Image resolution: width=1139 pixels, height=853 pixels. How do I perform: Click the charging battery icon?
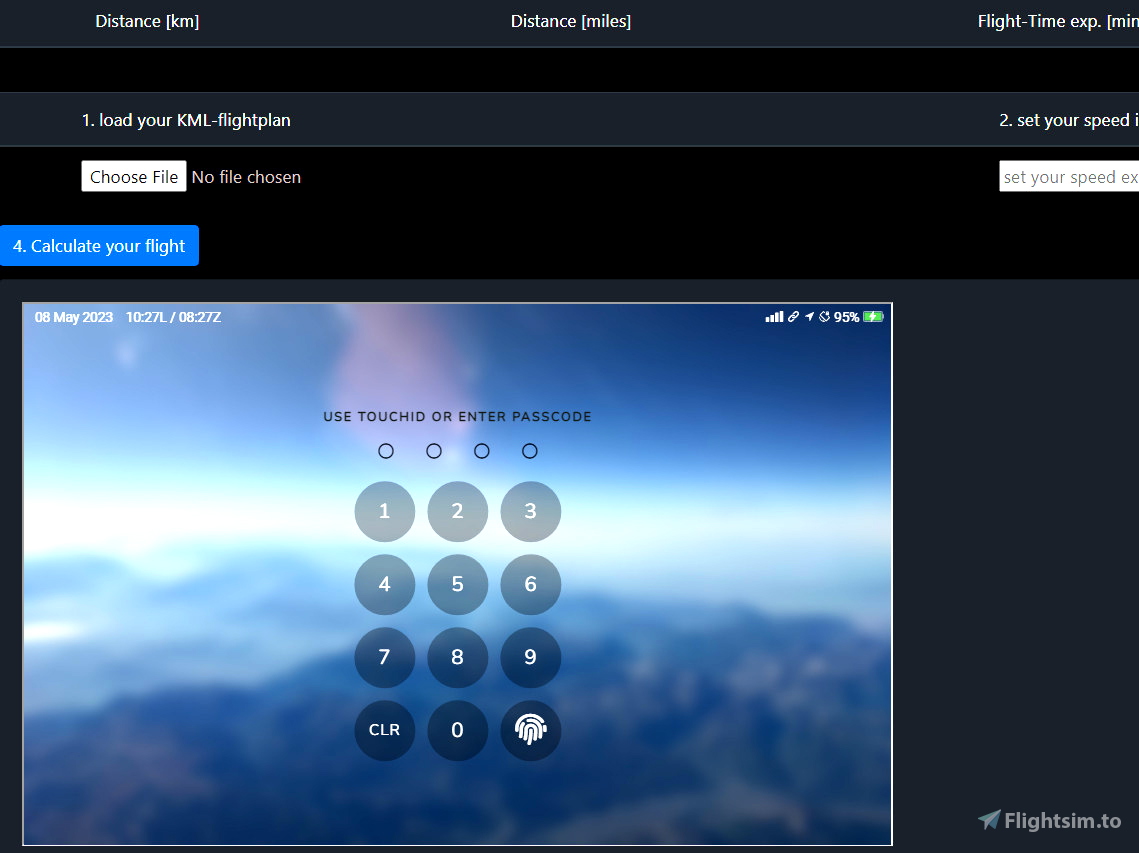(873, 317)
